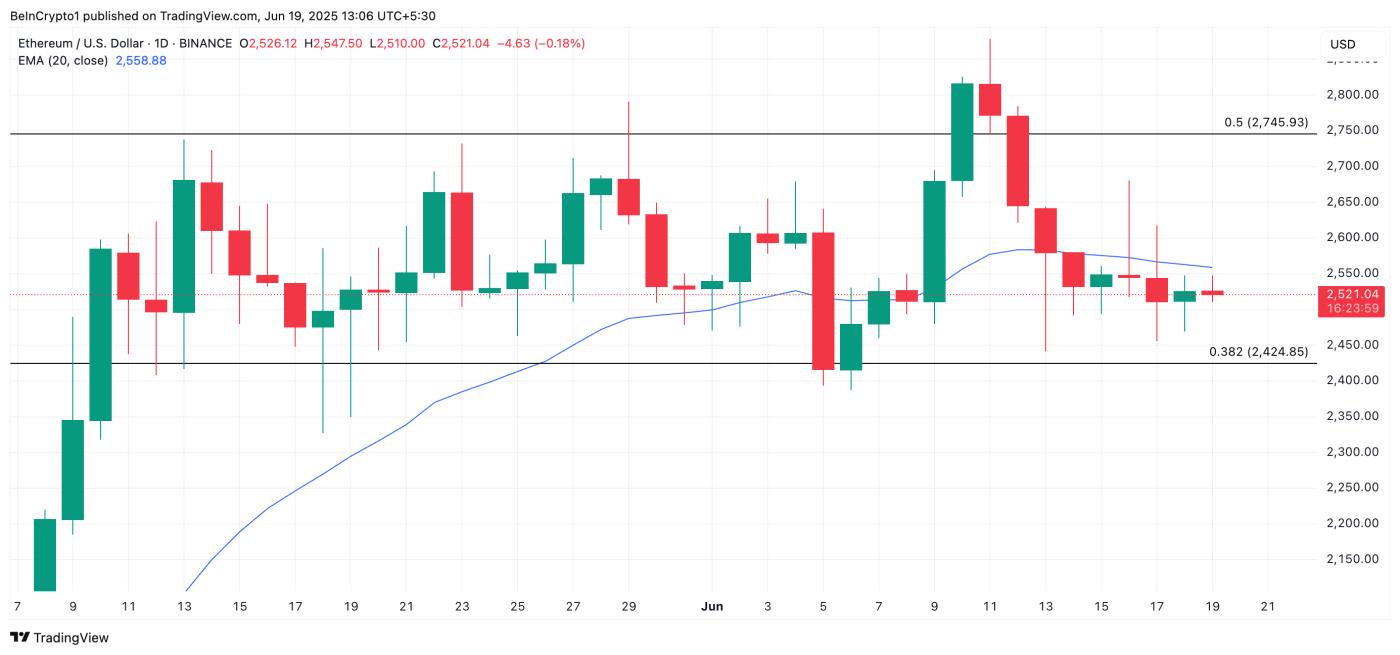Click the BeInCrypto1 published on TradingView.com header

click(223, 16)
